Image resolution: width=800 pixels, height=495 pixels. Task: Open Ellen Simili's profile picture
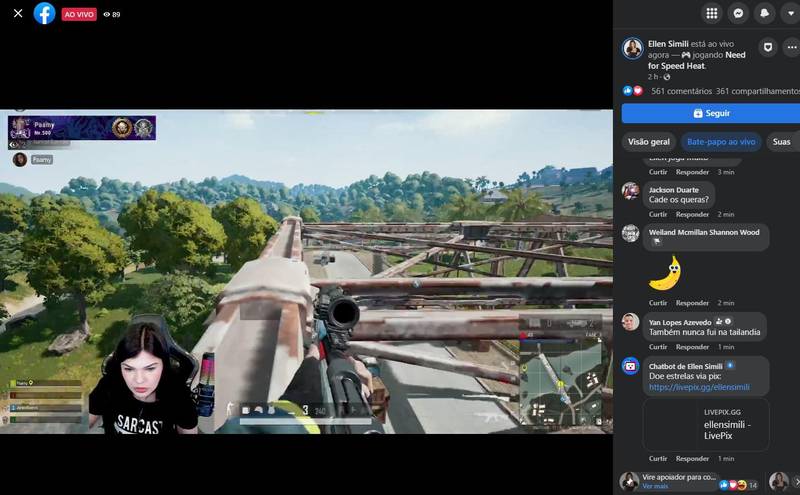pos(633,48)
